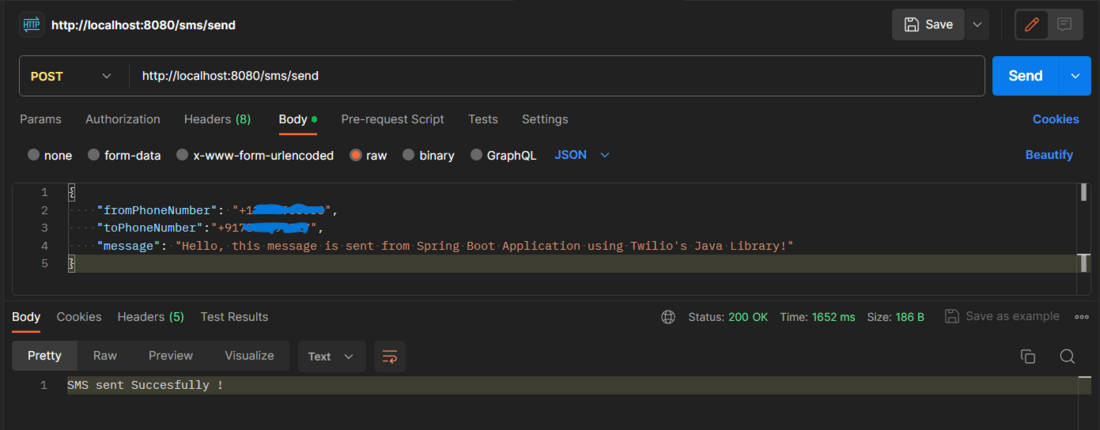Image resolution: width=1100 pixels, height=430 pixels.
Task: Click the HTTP request icon
Action: tap(32, 24)
